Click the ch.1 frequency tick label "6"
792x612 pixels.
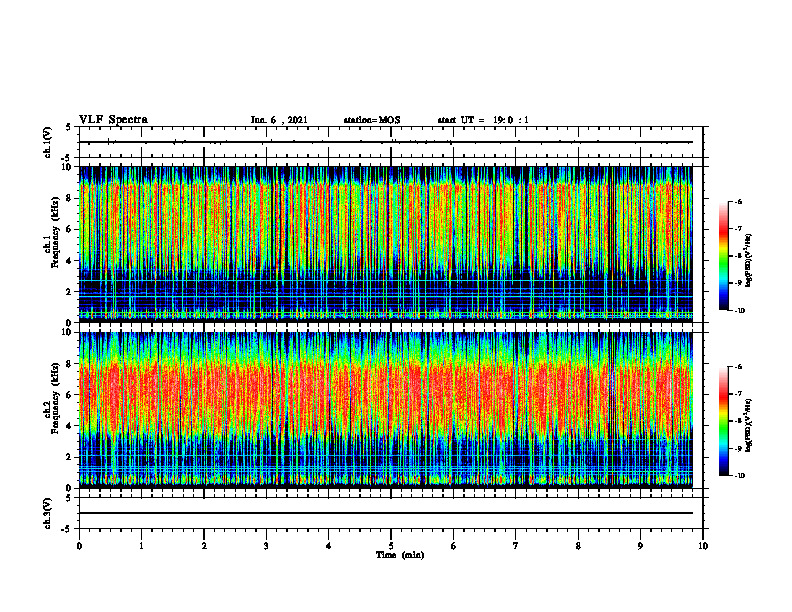click(70, 229)
